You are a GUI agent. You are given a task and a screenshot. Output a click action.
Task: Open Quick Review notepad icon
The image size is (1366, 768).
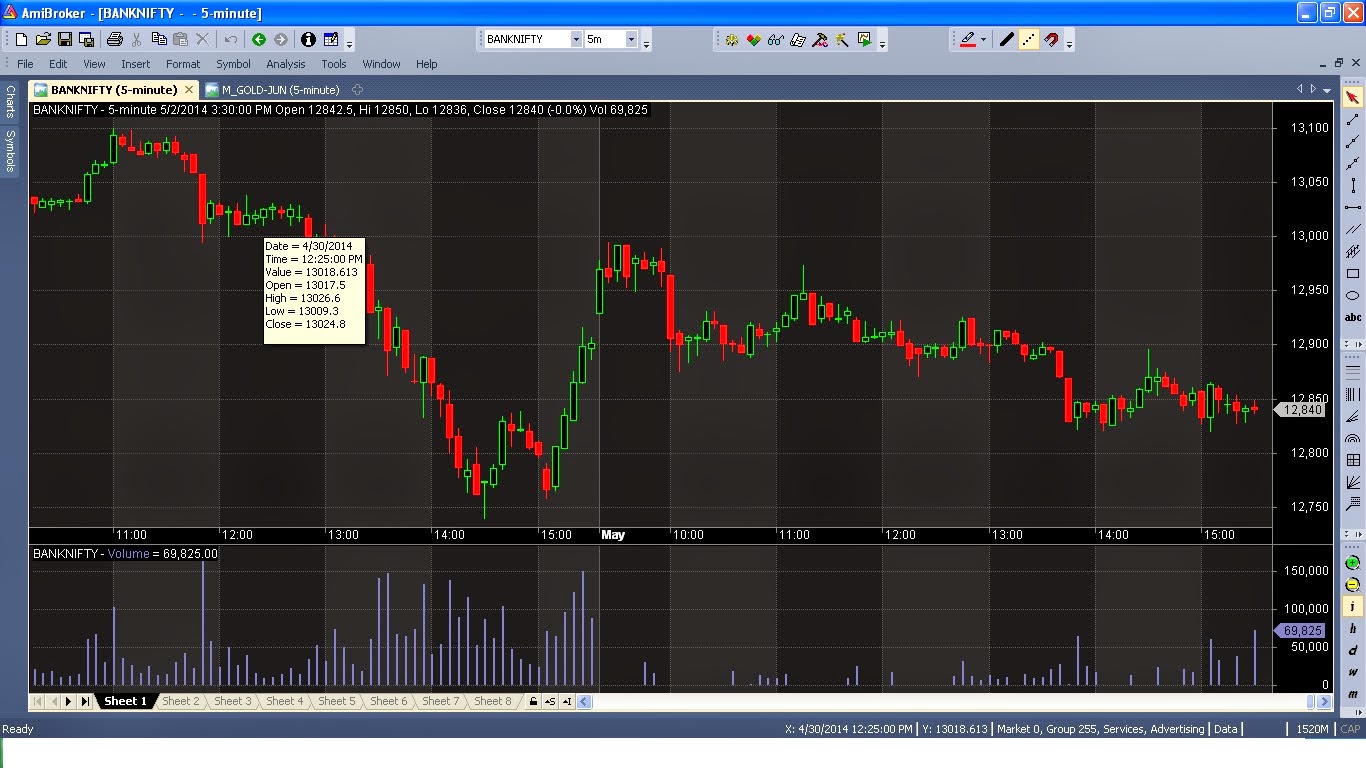click(797, 40)
